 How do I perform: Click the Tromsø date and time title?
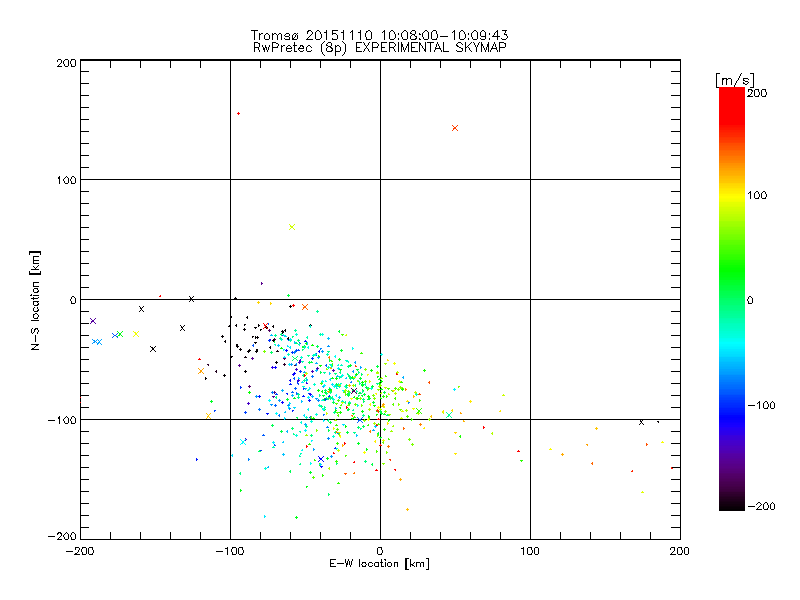click(x=380, y=35)
